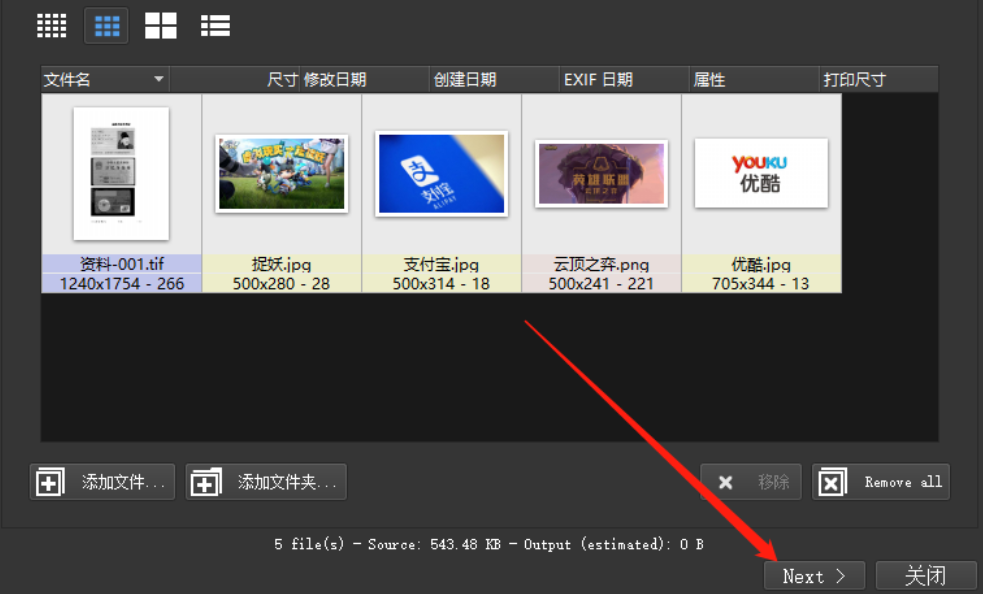Click the 添加文件... button
This screenshot has height=594, width=983.
click(x=102, y=482)
